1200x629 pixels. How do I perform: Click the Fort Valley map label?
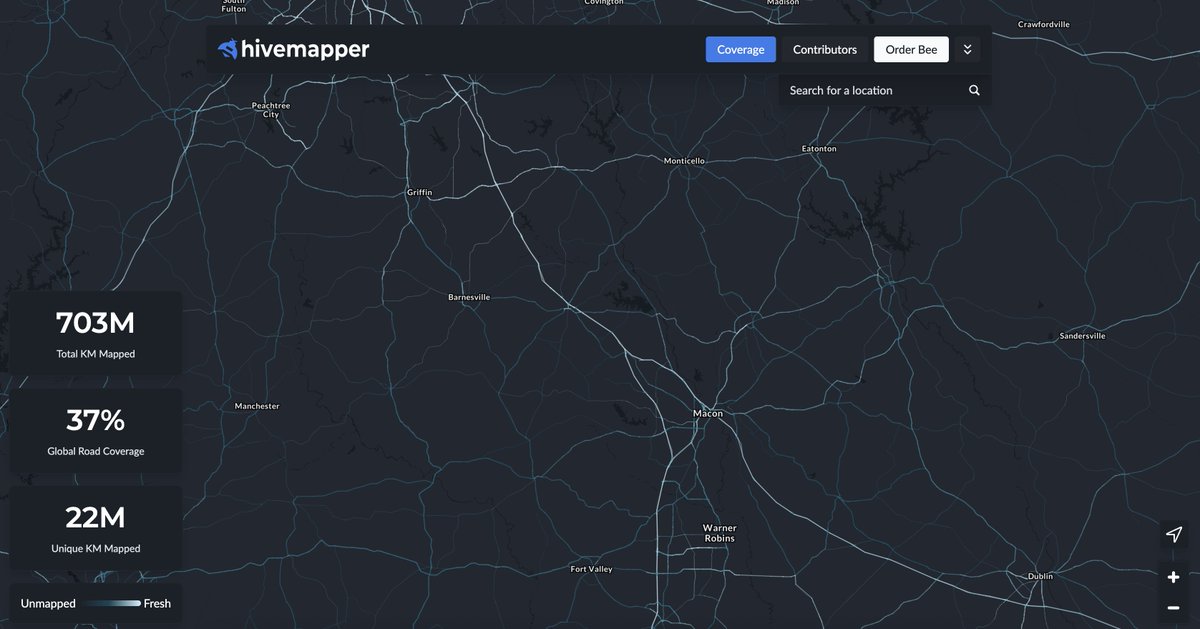click(591, 569)
